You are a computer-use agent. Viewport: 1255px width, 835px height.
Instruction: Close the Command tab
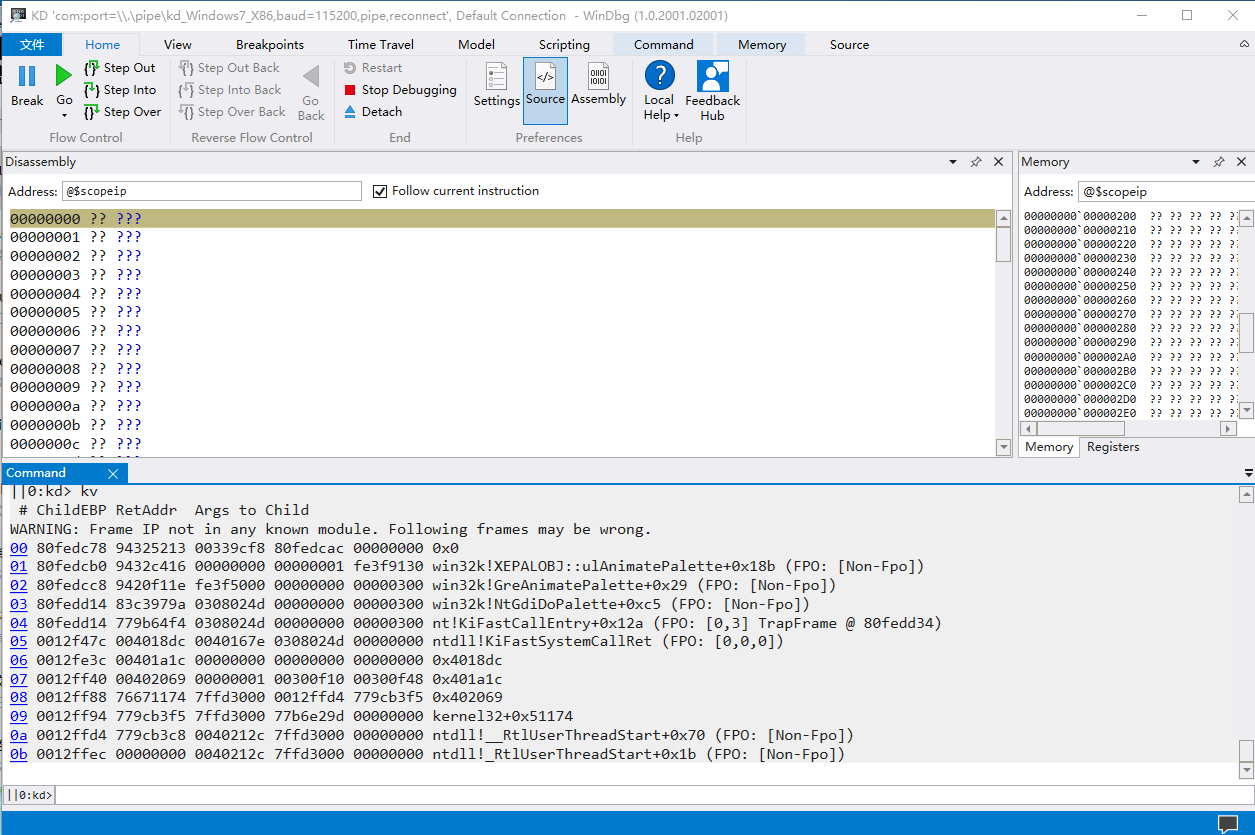point(113,474)
